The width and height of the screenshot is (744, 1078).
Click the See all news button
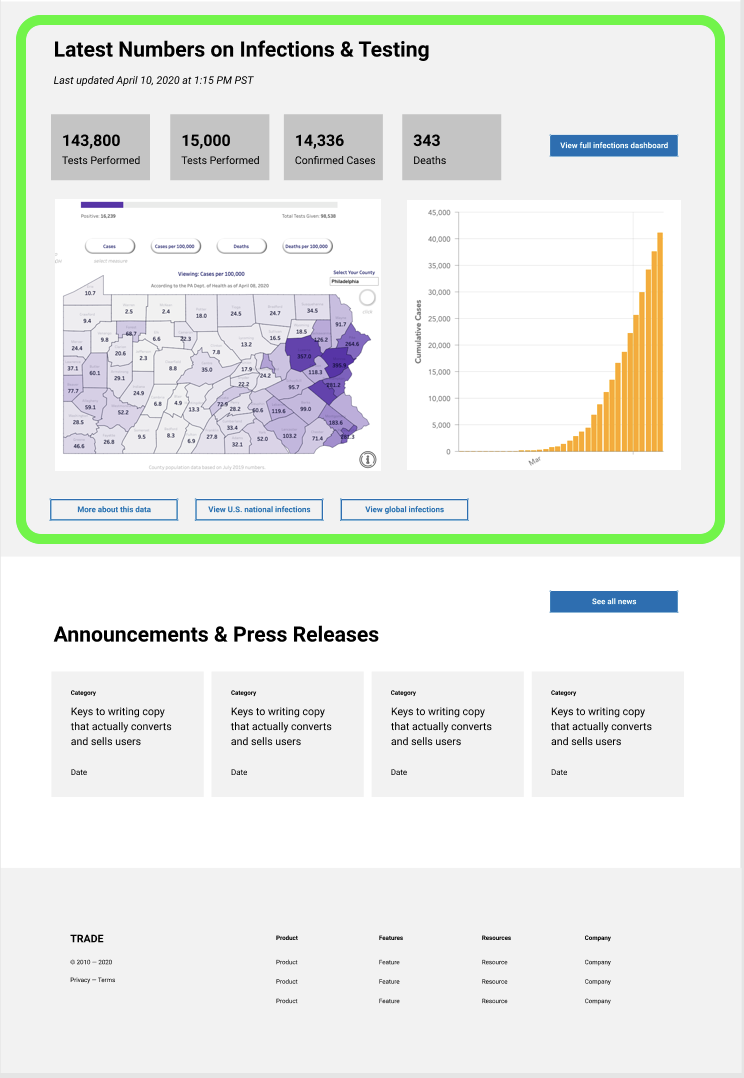click(613, 602)
